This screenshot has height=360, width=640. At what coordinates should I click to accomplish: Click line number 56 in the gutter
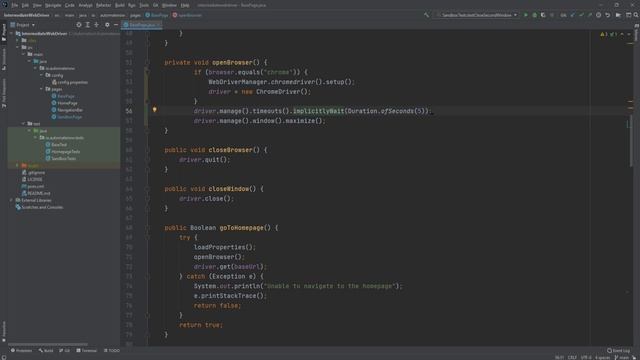(129, 111)
